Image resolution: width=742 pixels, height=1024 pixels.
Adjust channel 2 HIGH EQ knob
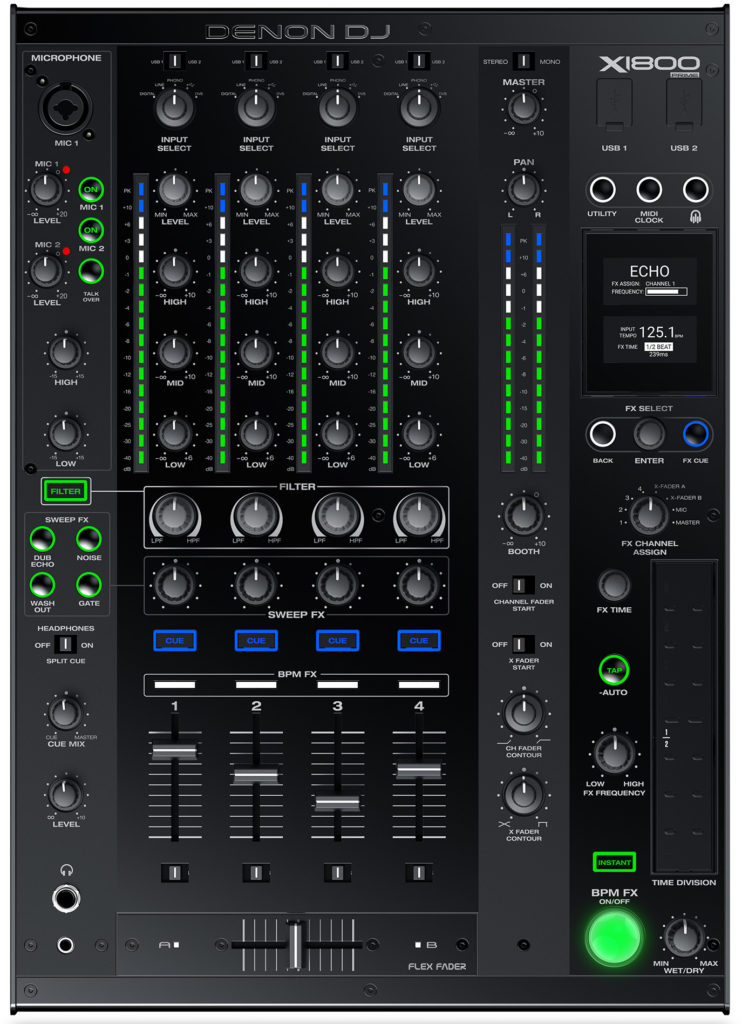pos(256,271)
